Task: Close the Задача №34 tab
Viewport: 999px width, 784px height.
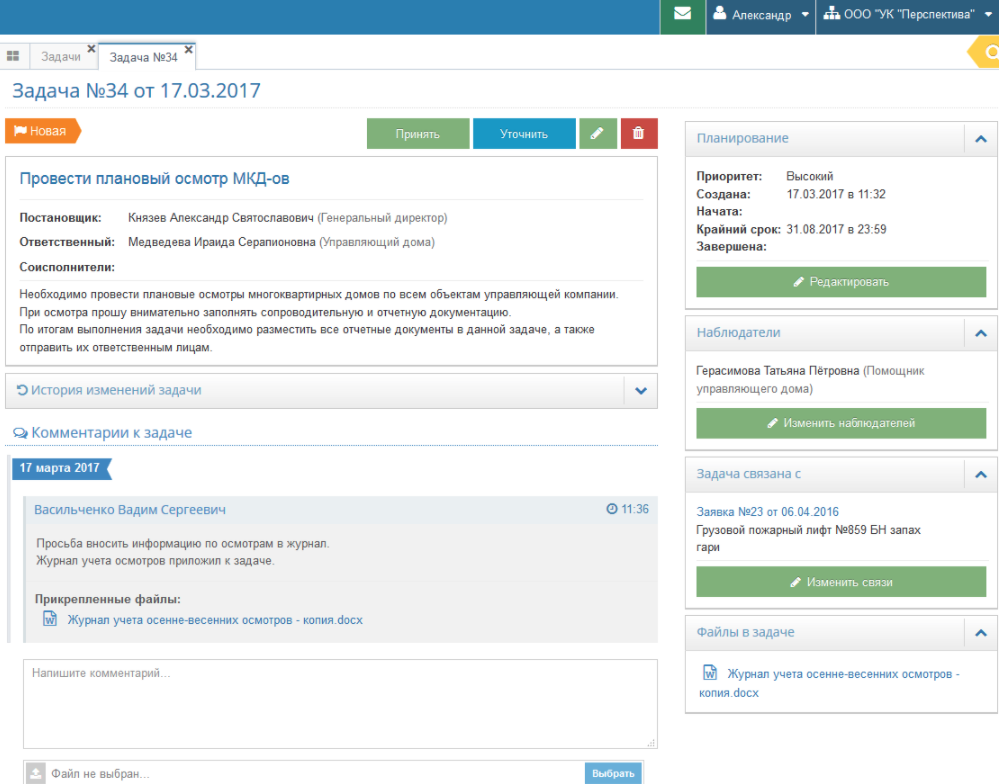Action: [189, 49]
